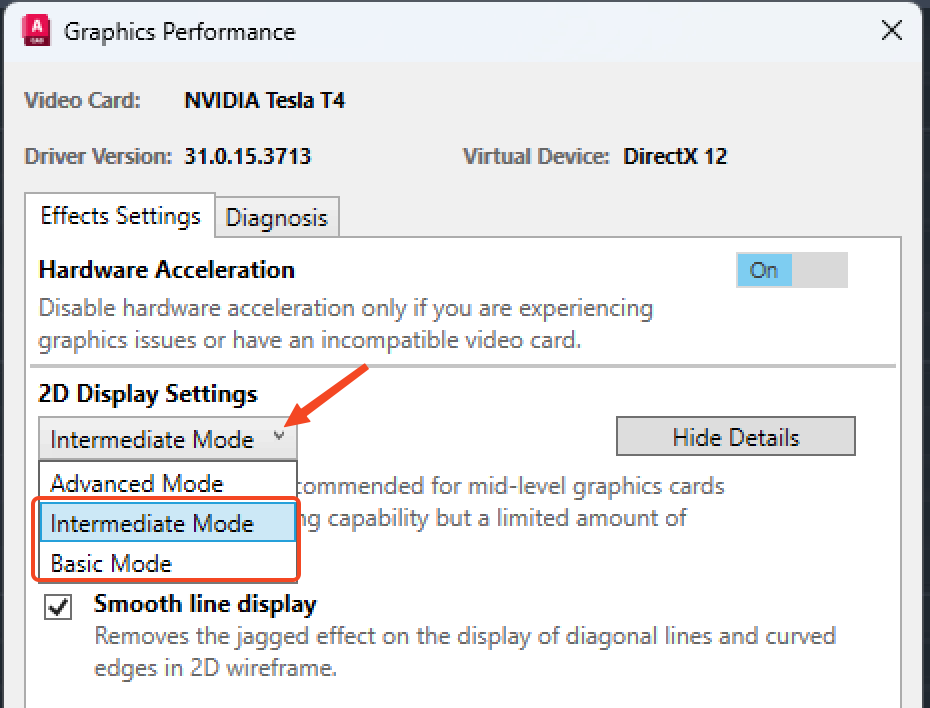Click the AutoCAD logo icon
Viewport: 930px width, 708px height.
36,30
